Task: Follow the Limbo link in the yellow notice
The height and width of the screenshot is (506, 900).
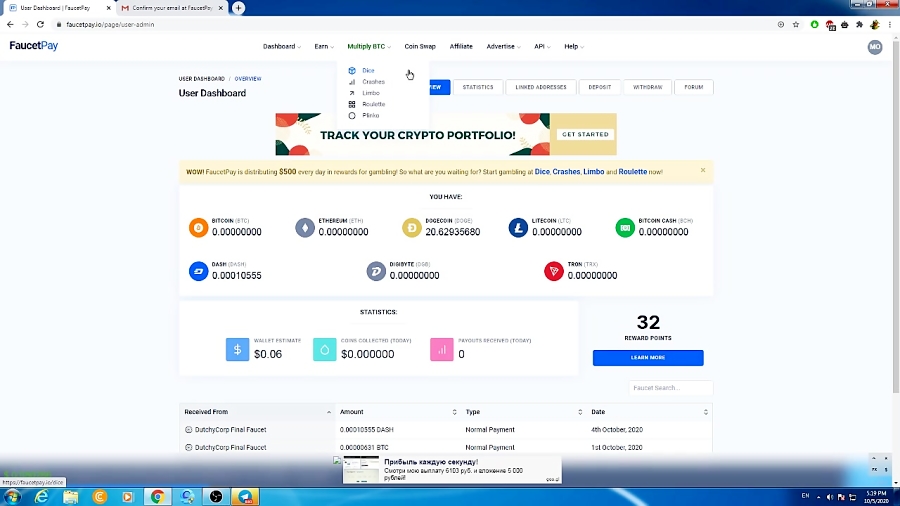Action: coord(593,172)
